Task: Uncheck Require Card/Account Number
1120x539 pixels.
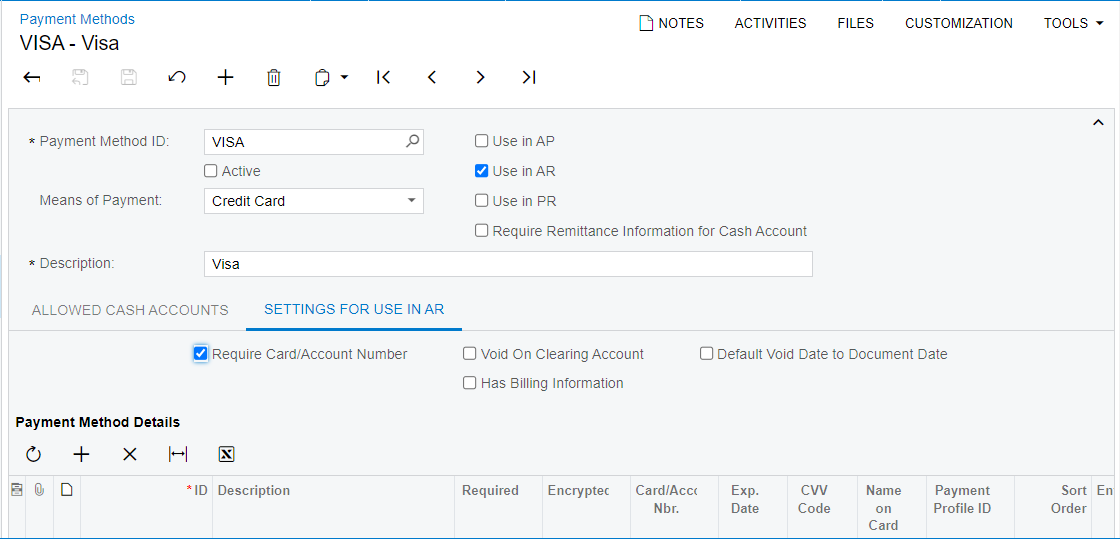Action: (x=201, y=353)
